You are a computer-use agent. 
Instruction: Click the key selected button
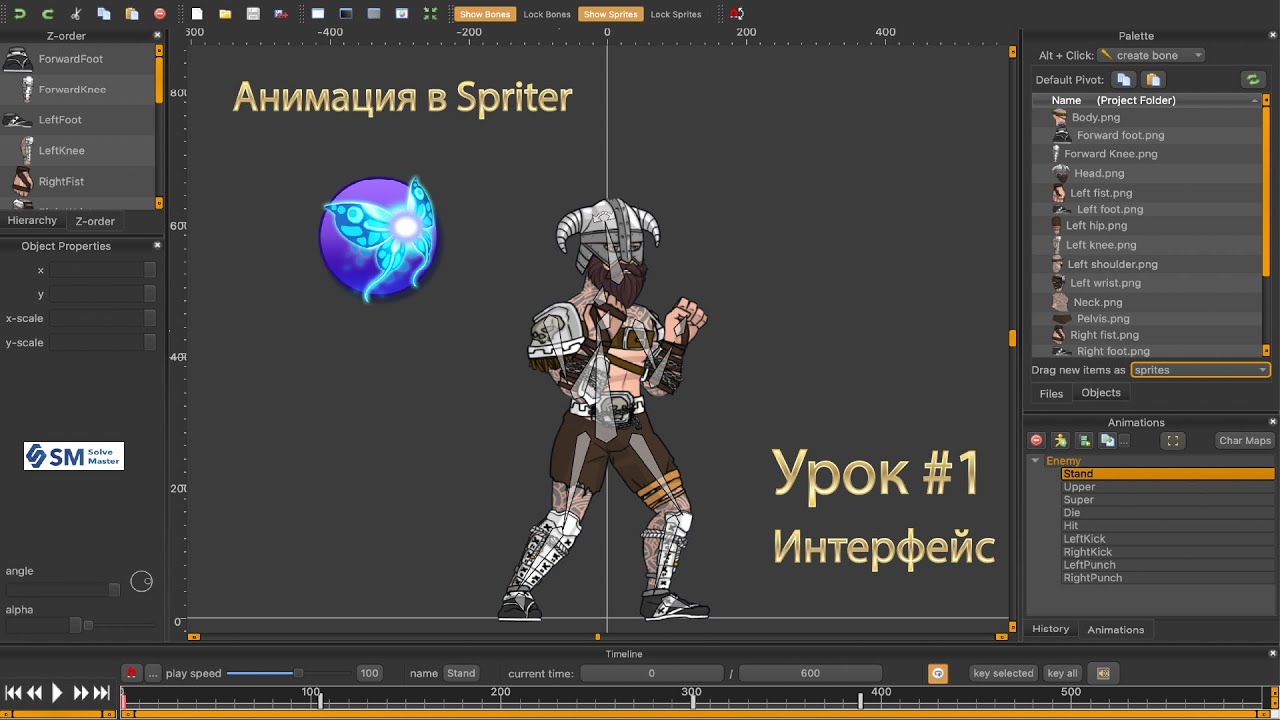(x=1003, y=673)
